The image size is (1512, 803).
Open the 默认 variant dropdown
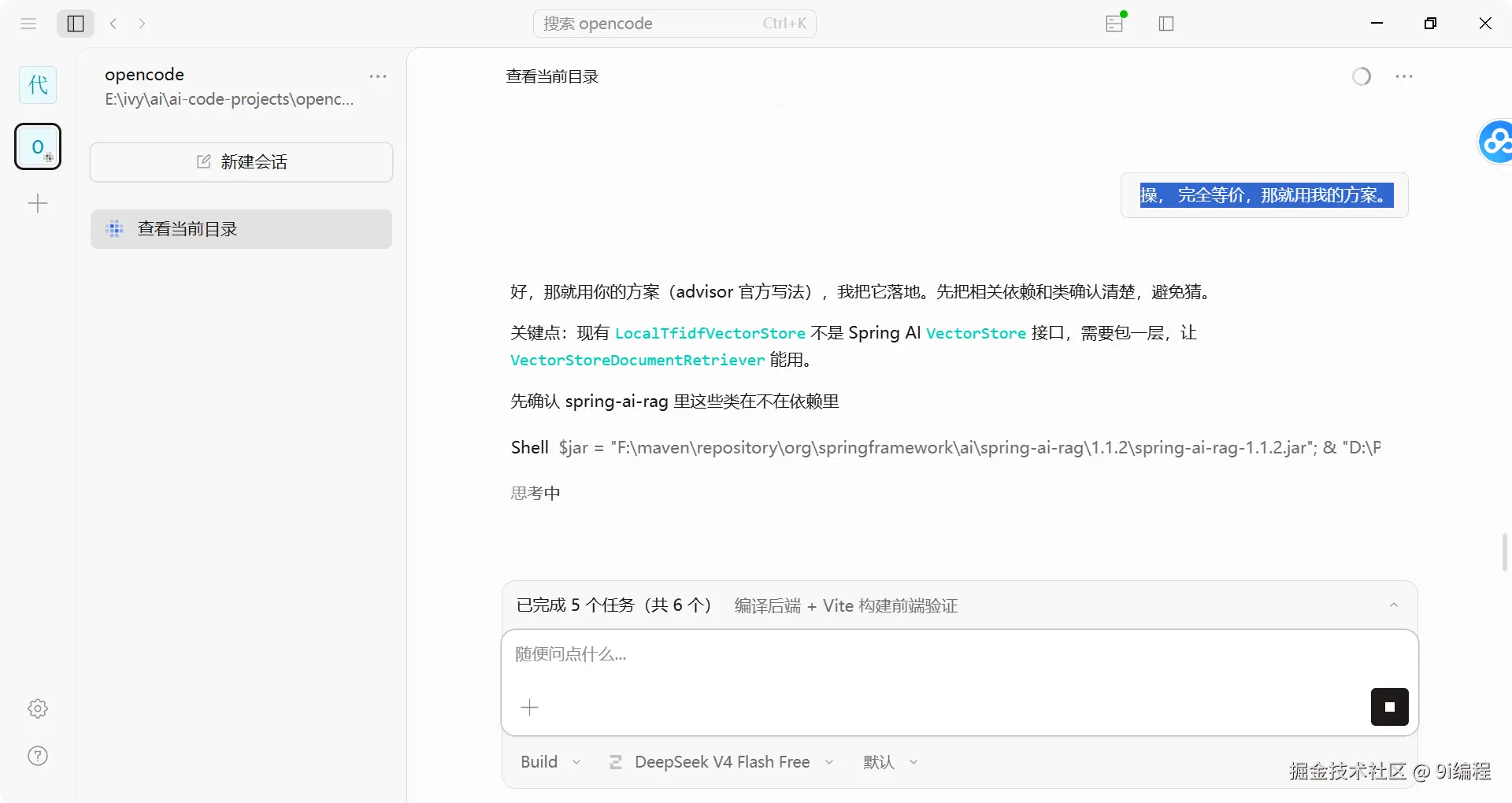point(891,762)
